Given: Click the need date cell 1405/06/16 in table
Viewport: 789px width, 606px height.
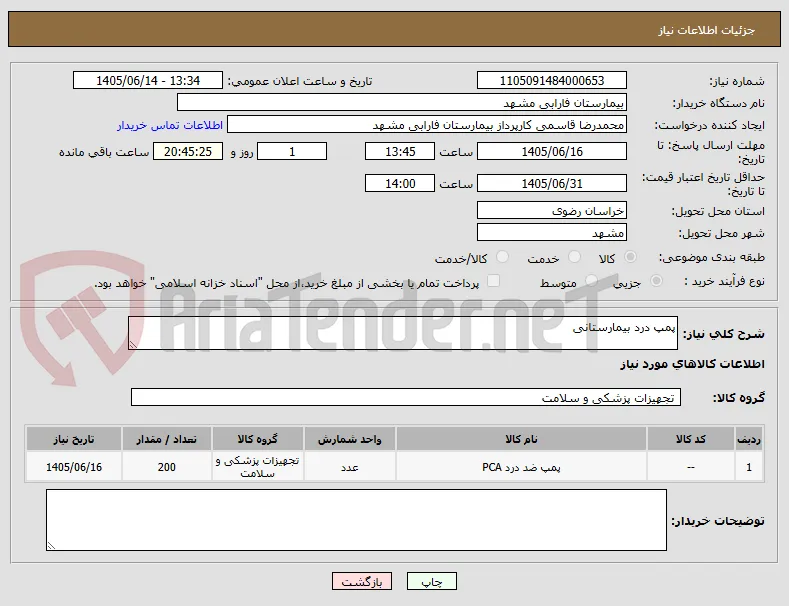Looking at the screenshot, I should pos(74,467).
